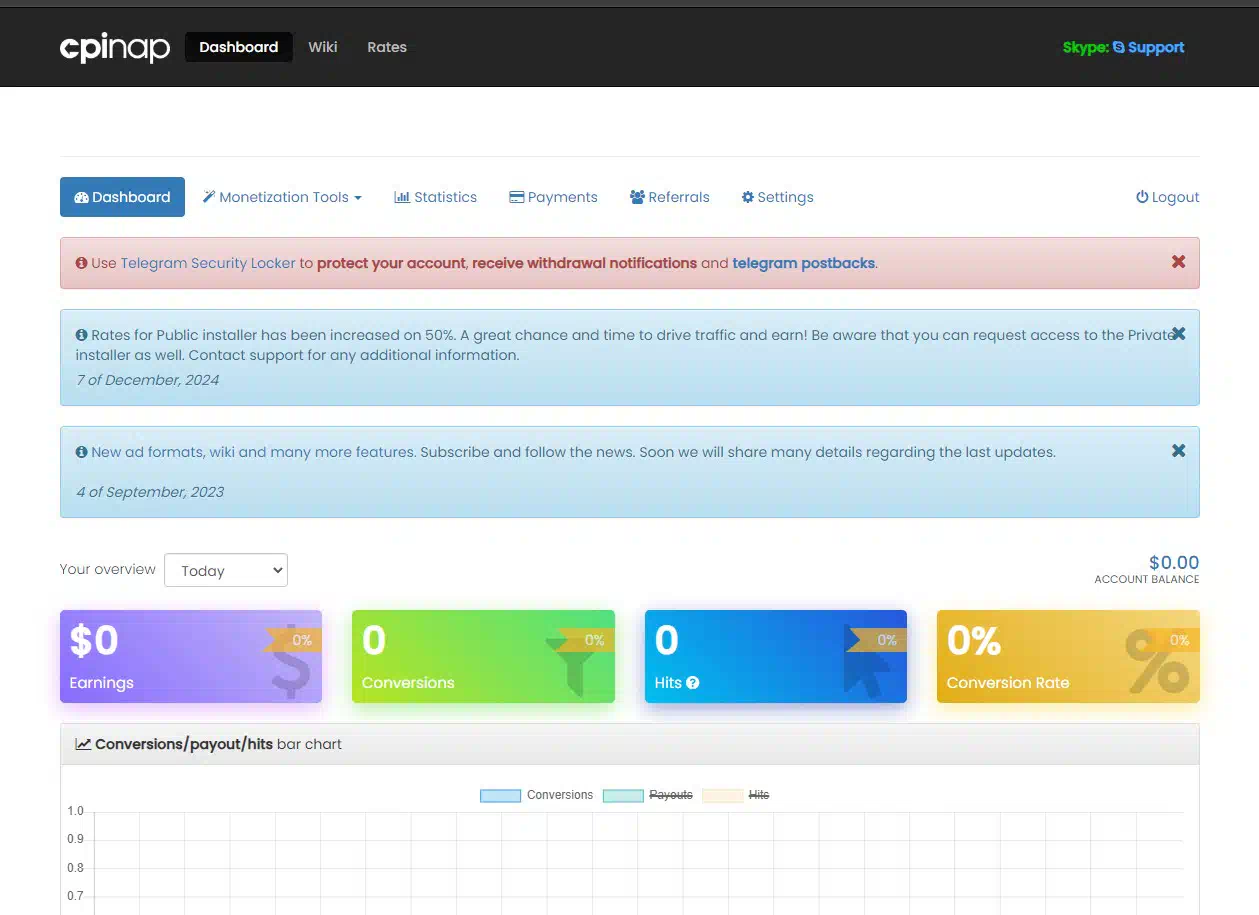This screenshot has width=1259, height=915.
Task: Click the 'Your overview' label
Action: [108, 569]
